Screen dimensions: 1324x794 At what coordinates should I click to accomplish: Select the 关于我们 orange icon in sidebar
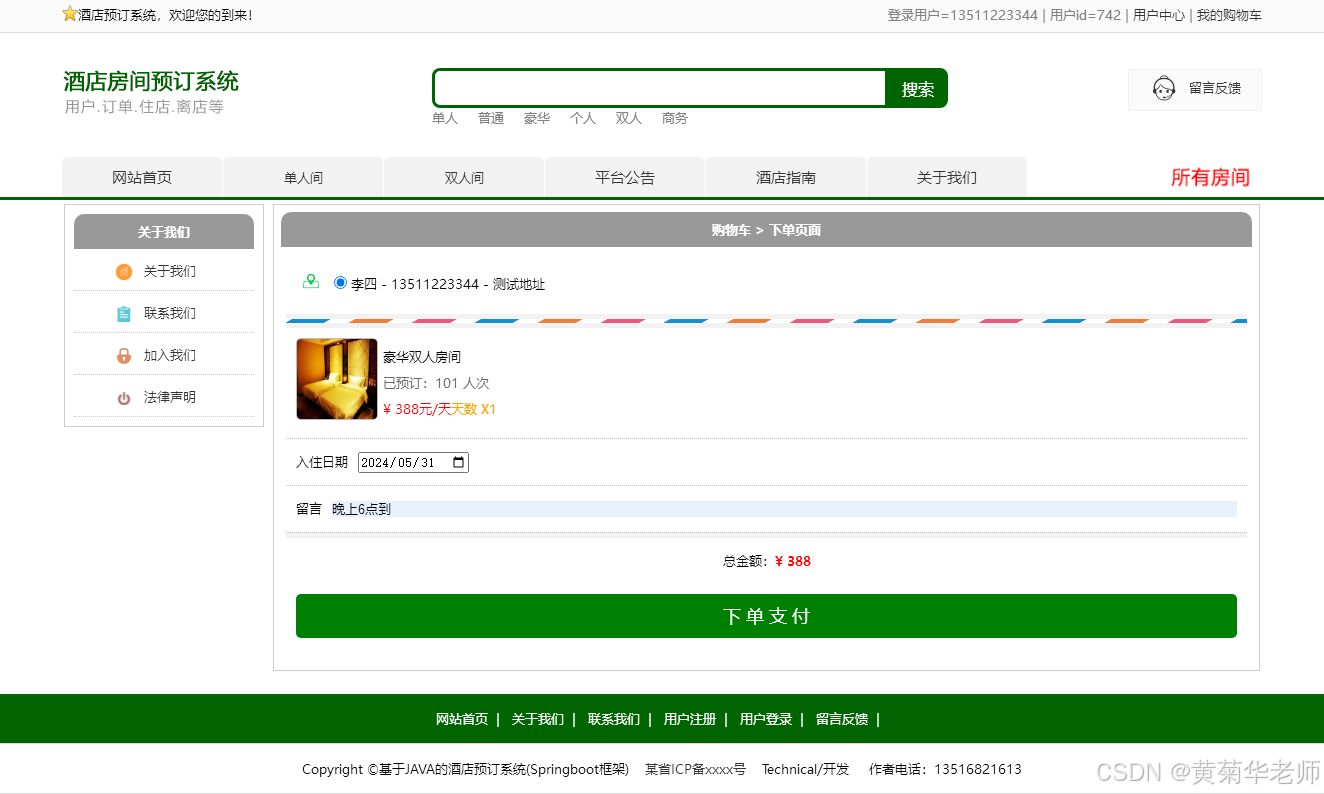[124, 271]
